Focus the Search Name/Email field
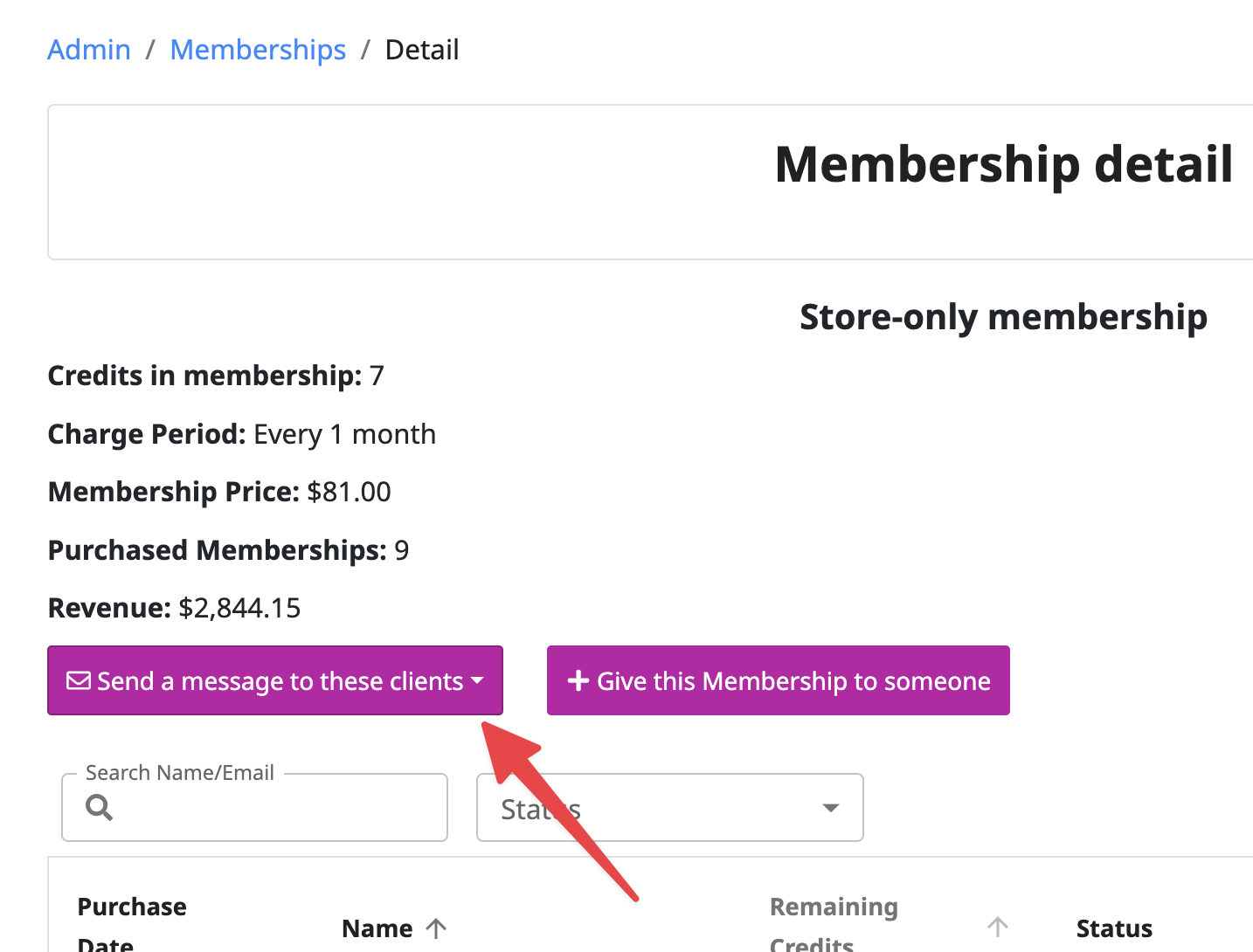The width and height of the screenshot is (1253, 952). pos(255,807)
